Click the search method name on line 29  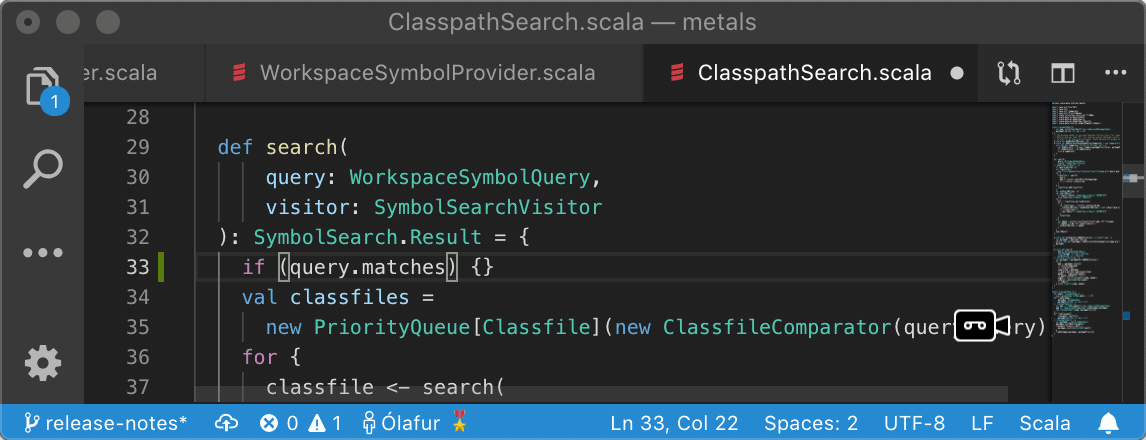302,148
